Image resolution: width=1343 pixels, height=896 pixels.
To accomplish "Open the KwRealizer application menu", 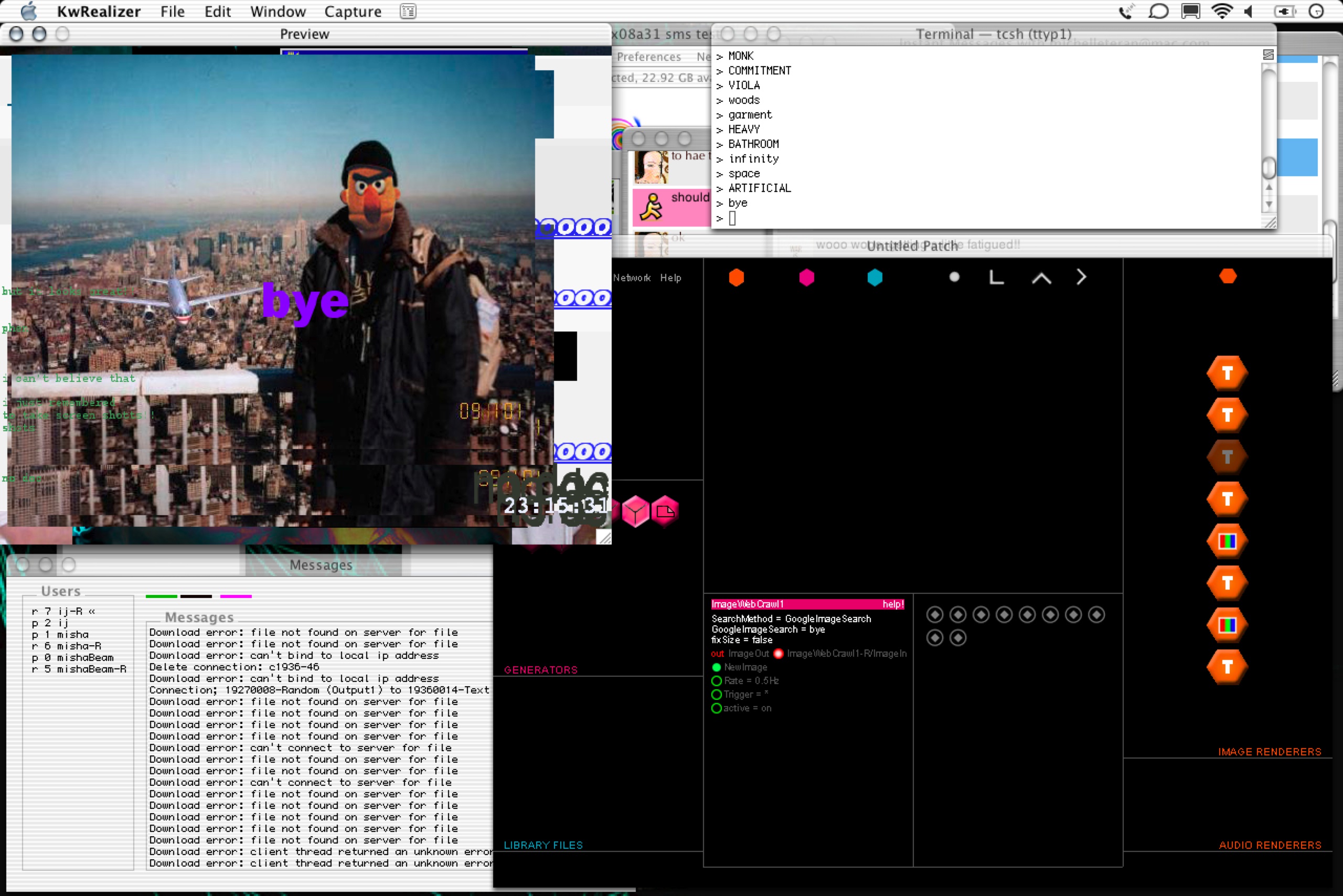I will [x=99, y=12].
